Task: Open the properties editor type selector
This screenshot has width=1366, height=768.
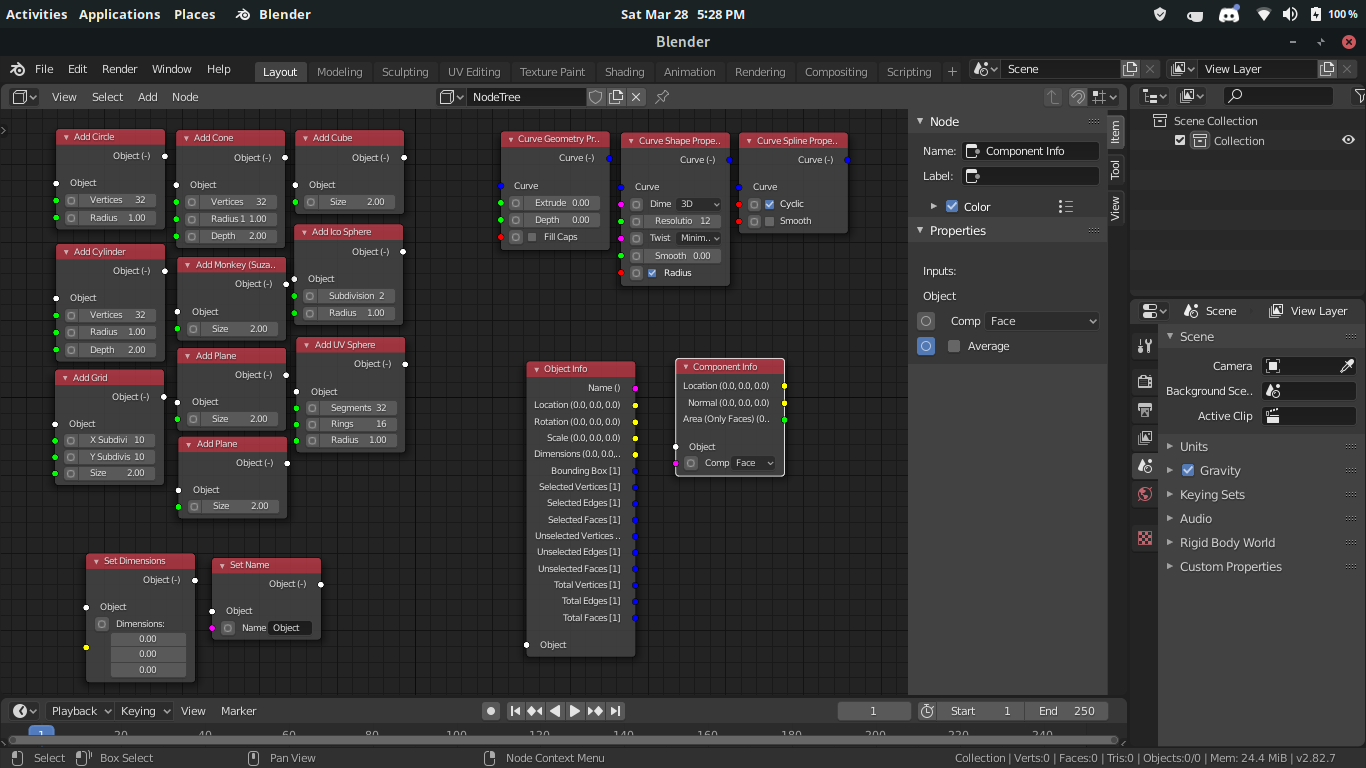Action: coord(1155,311)
